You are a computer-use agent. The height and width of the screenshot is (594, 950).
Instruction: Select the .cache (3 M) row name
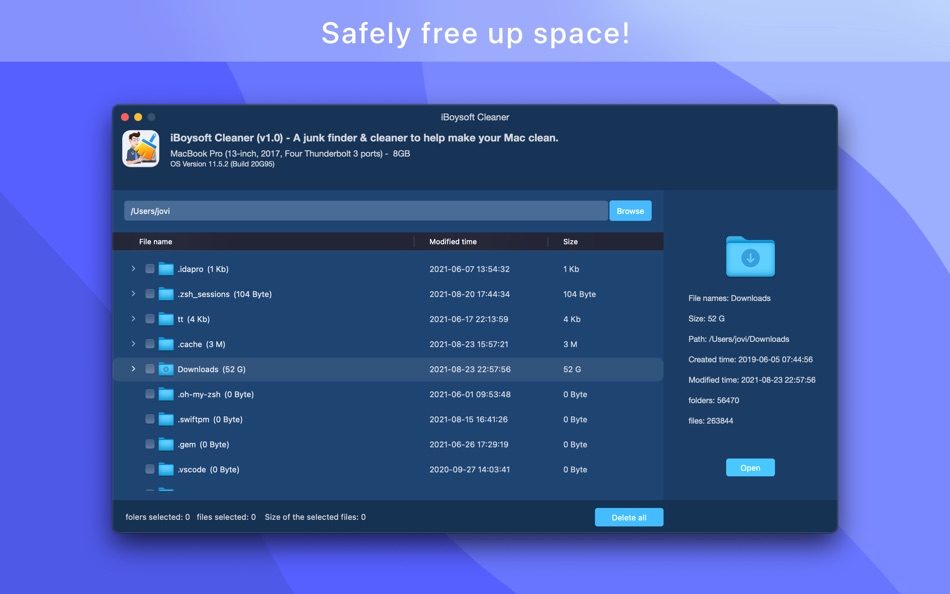(x=201, y=344)
